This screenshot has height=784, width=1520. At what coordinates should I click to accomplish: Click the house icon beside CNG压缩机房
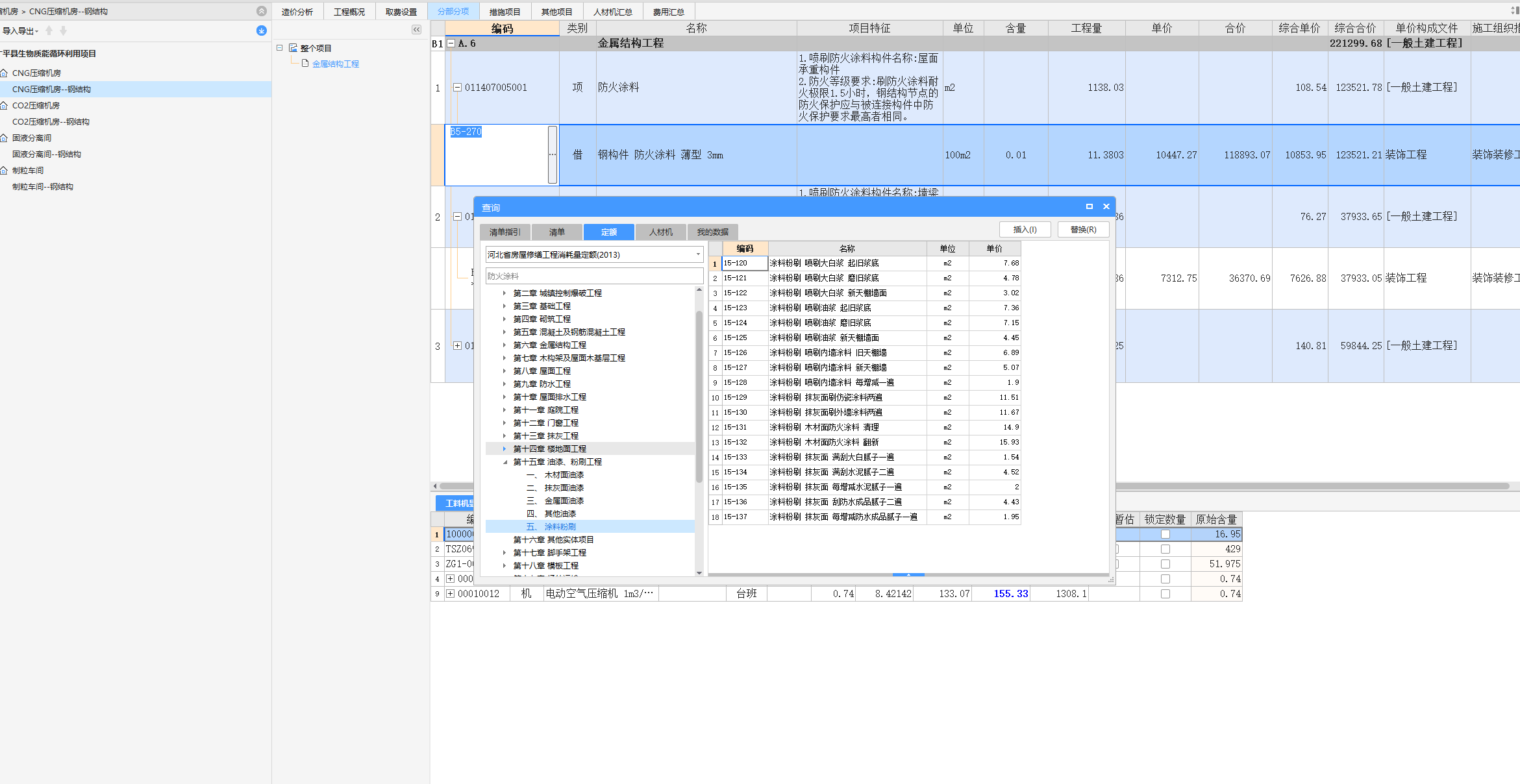click(4, 73)
